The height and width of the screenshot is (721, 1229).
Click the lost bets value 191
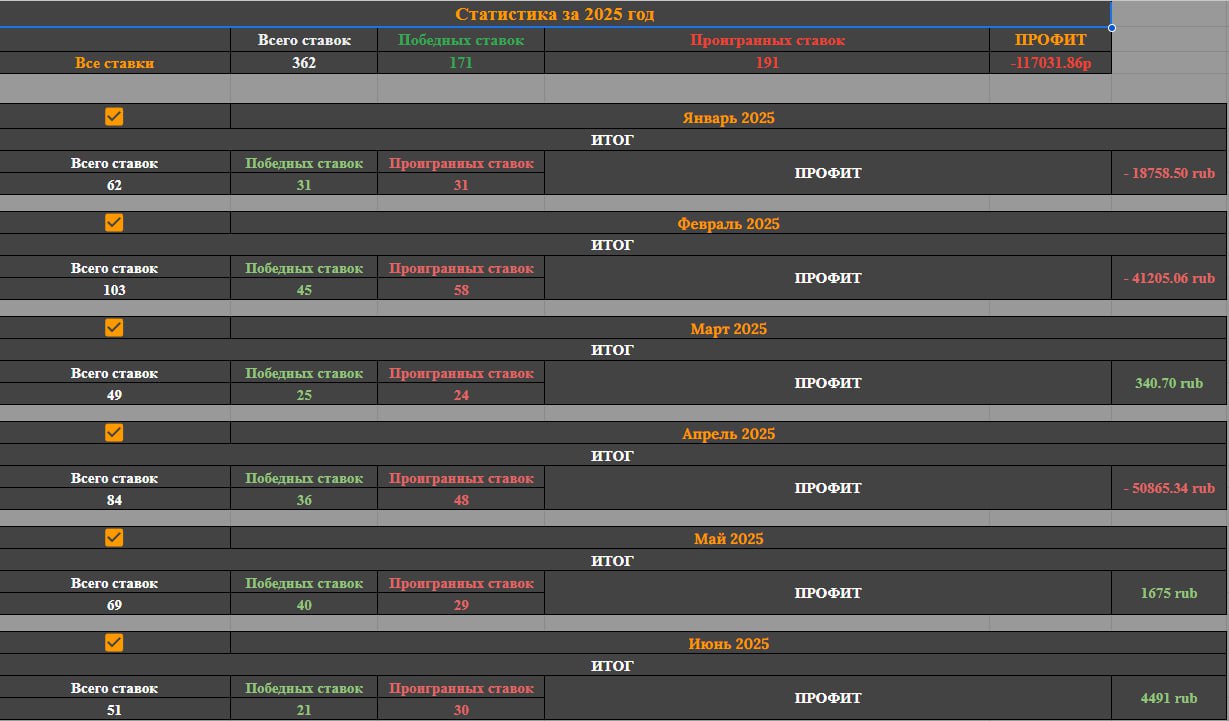pyautogui.click(x=767, y=62)
